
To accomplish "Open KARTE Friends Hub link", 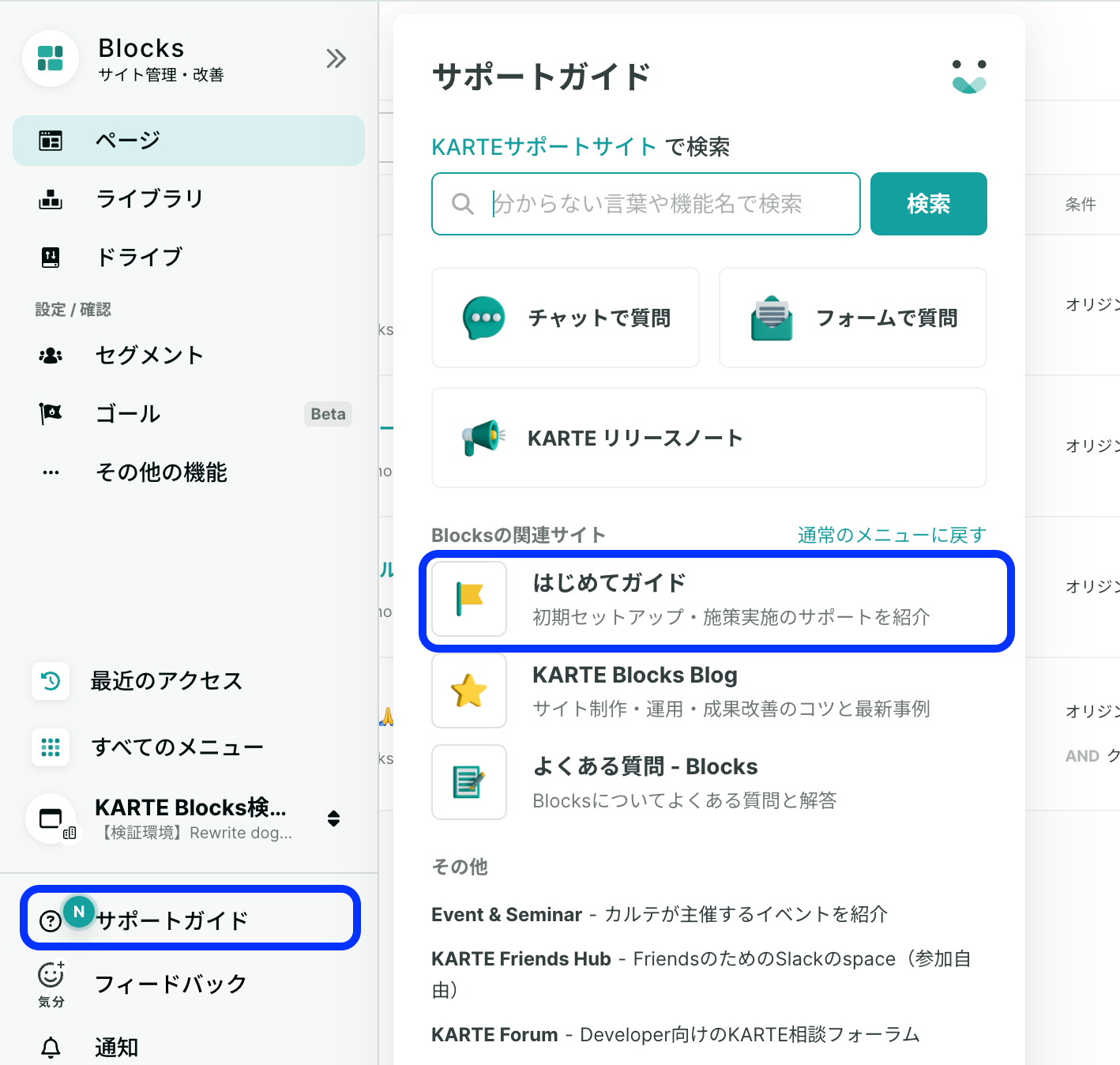I will pyautogui.click(x=521, y=958).
